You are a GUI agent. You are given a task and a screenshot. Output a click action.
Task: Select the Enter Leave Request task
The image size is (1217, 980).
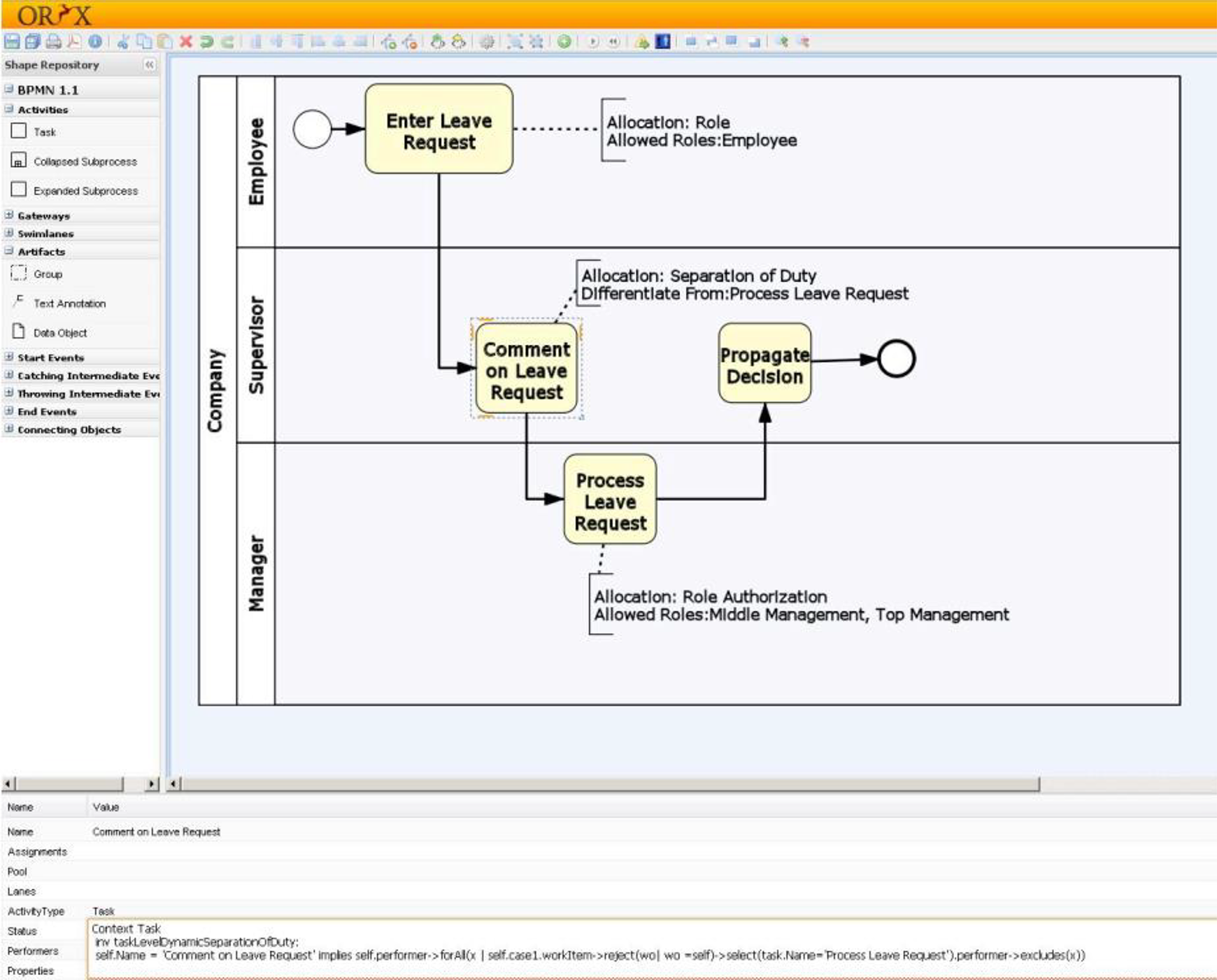pos(439,129)
